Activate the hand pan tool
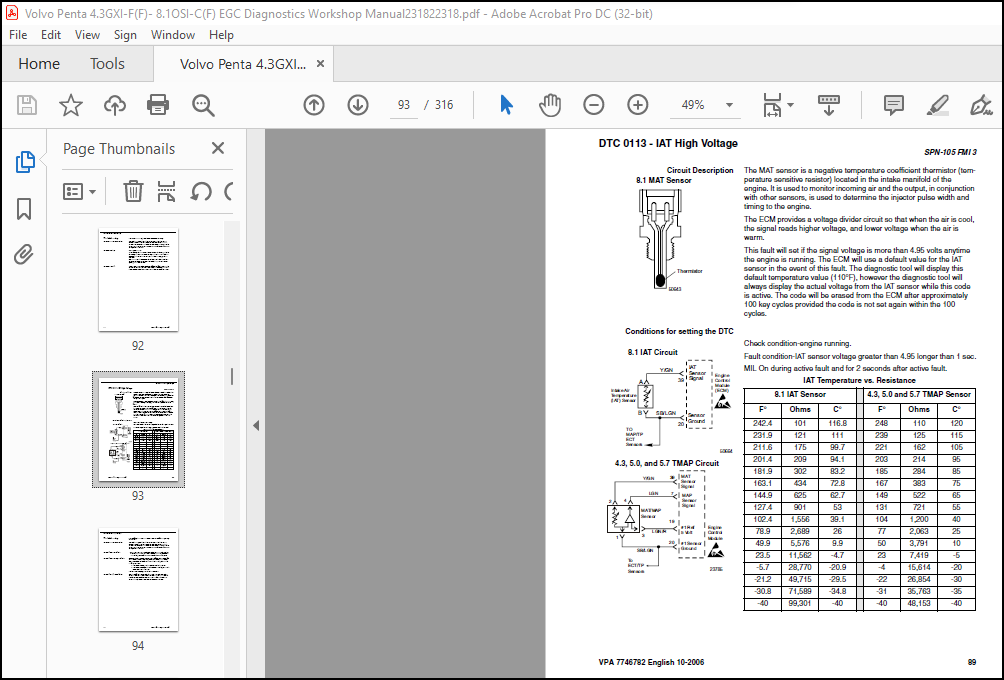 pos(550,105)
